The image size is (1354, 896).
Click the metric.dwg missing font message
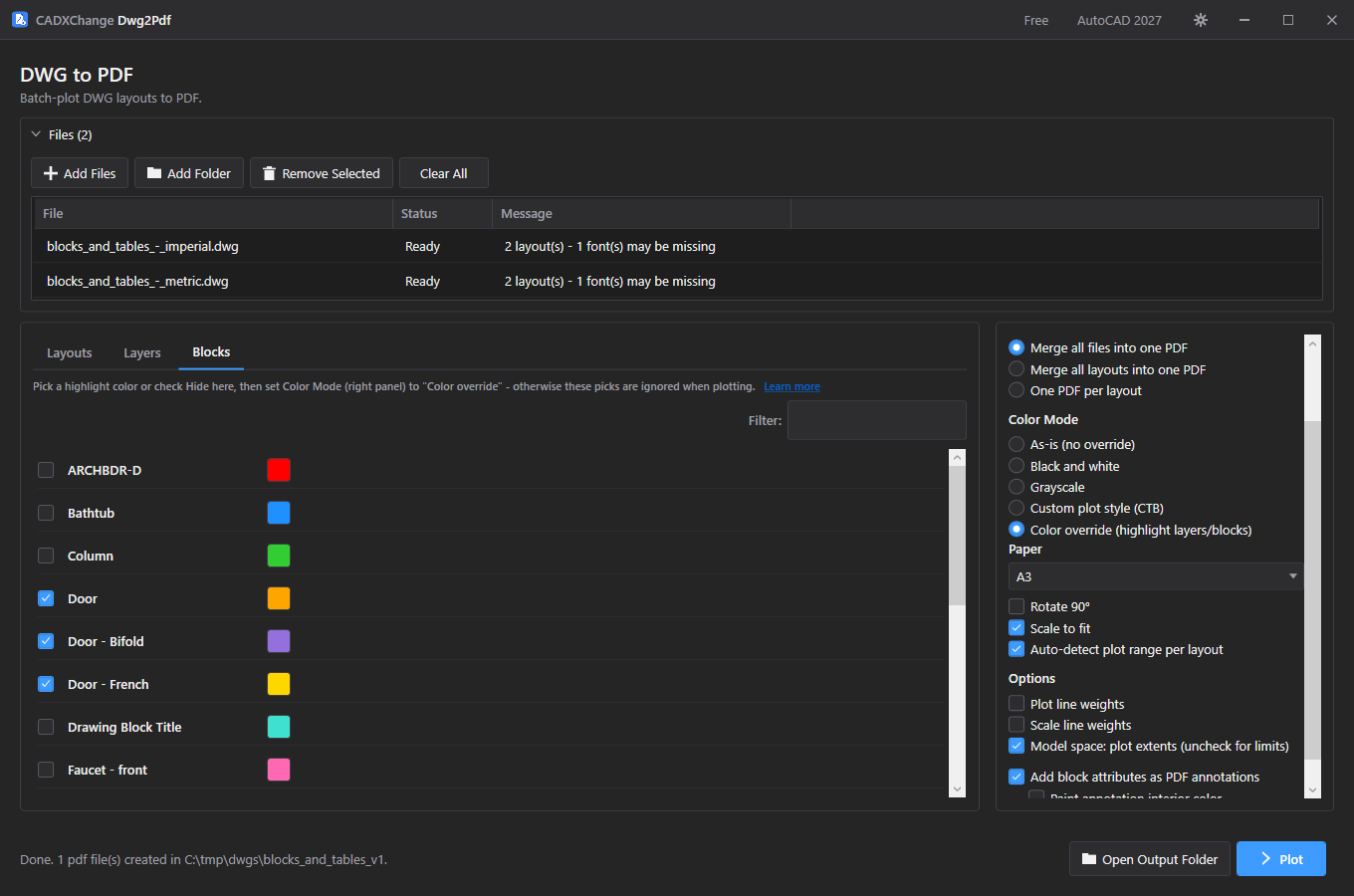coord(610,281)
